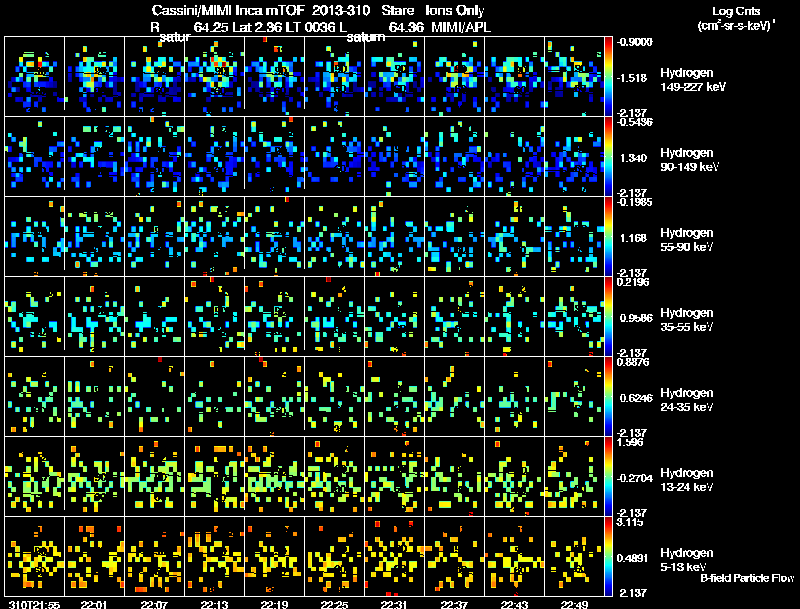Select the 22:25 time label
800x609 pixels.
tap(334, 604)
